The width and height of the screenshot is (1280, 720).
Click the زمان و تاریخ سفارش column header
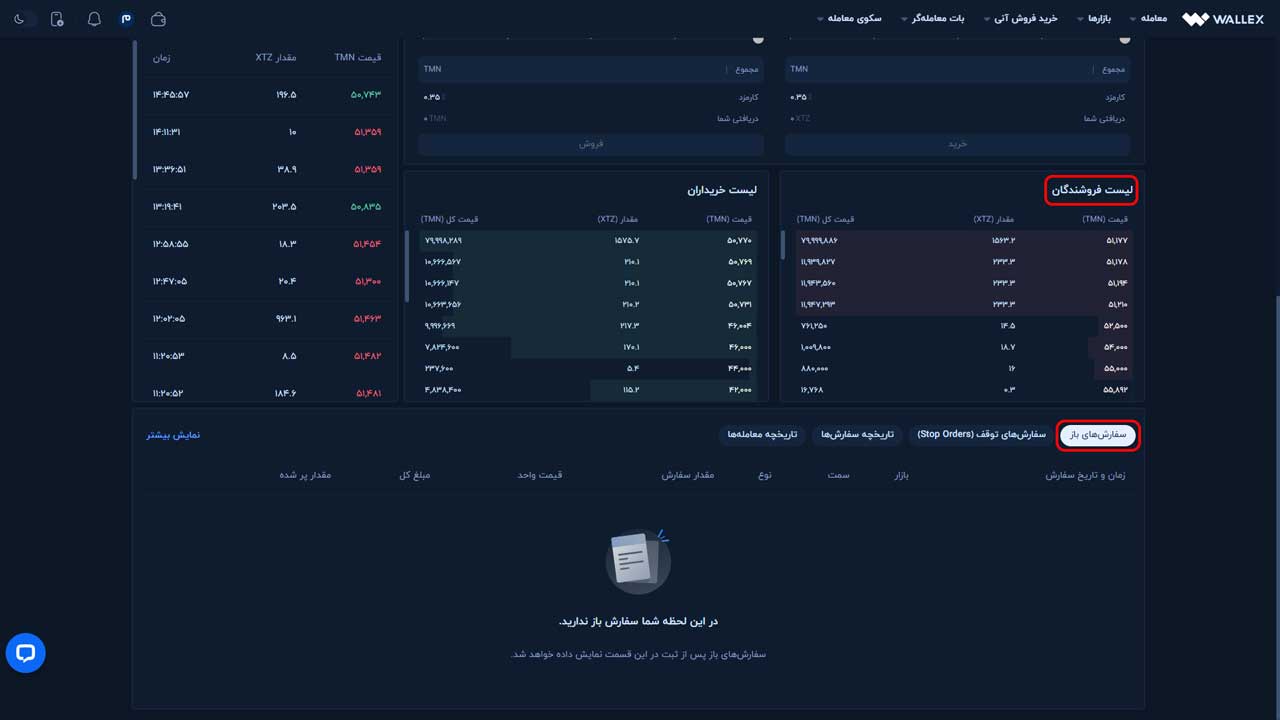click(x=1086, y=475)
